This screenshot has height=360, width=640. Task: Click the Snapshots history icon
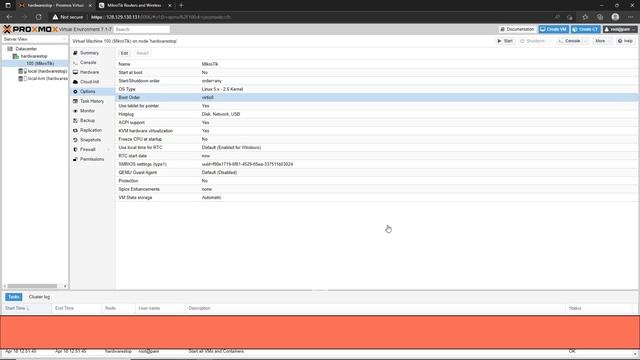75,140
